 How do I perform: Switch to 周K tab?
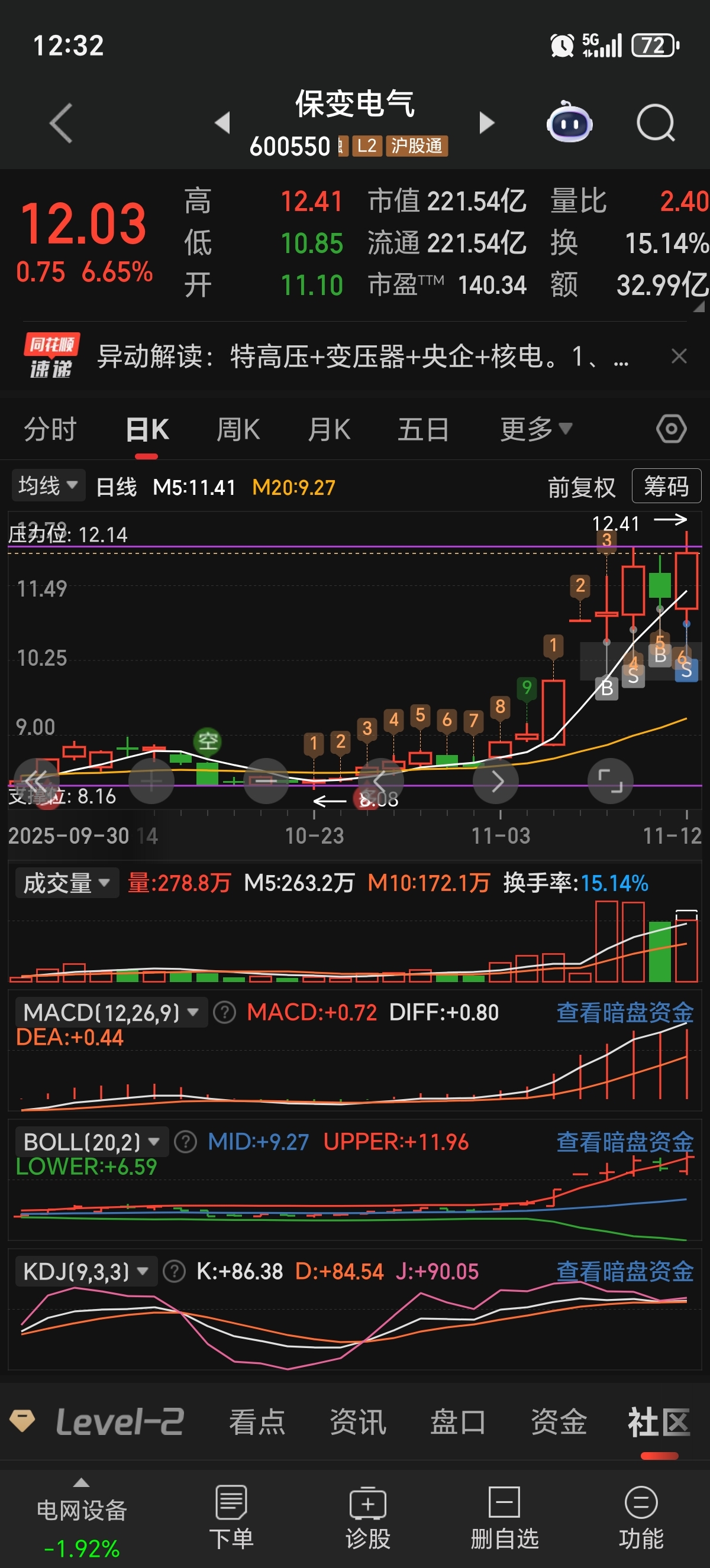tap(238, 429)
